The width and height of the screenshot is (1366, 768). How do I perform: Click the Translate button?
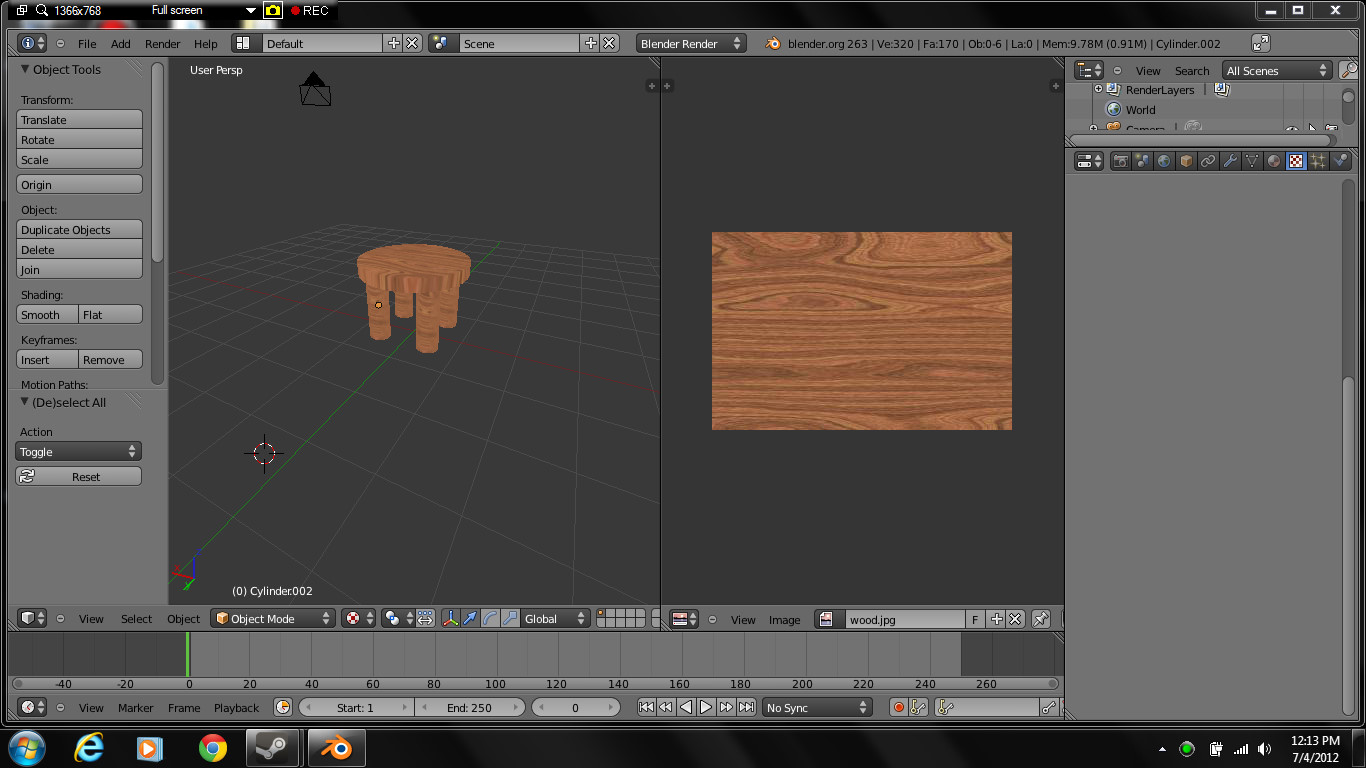(80, 119)
